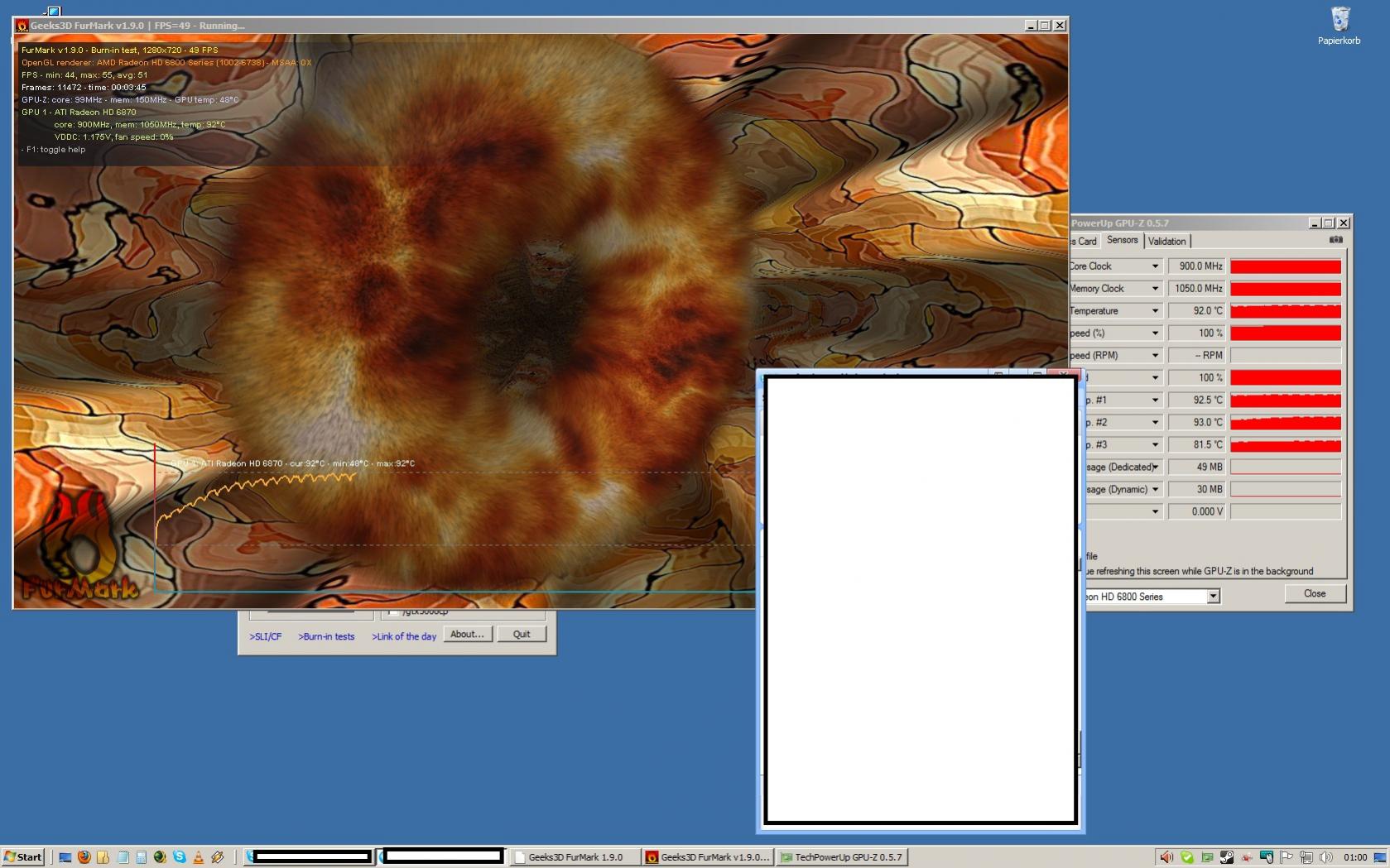Open the HD 6800 Series device dropdown

(x=1213, y=597)
